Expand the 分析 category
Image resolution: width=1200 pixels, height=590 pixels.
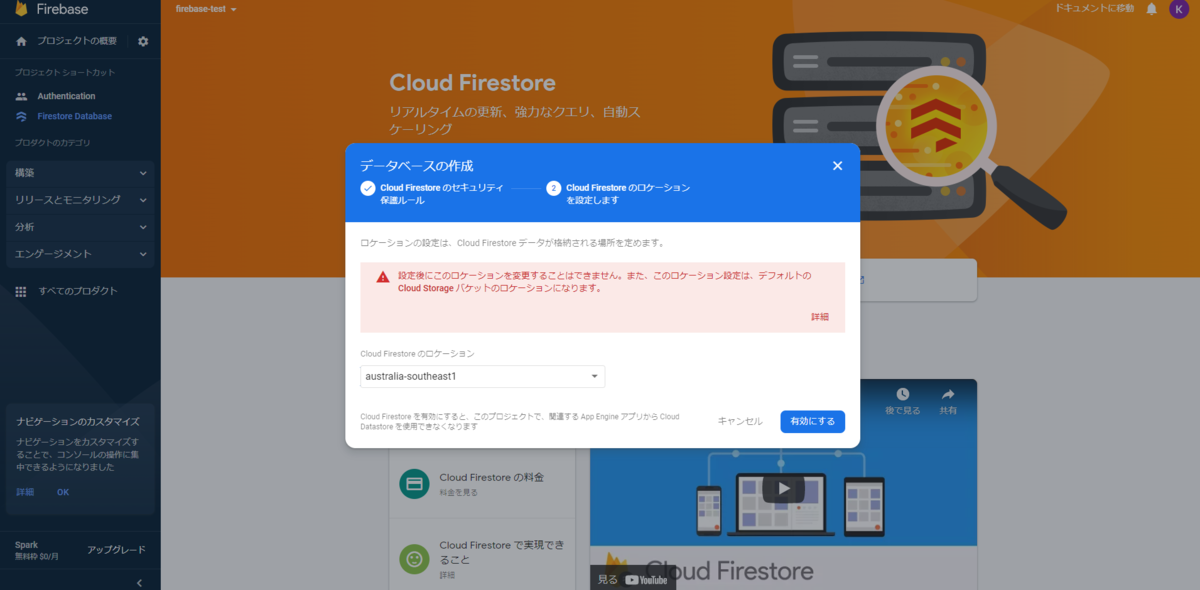(x=80, y=227)
